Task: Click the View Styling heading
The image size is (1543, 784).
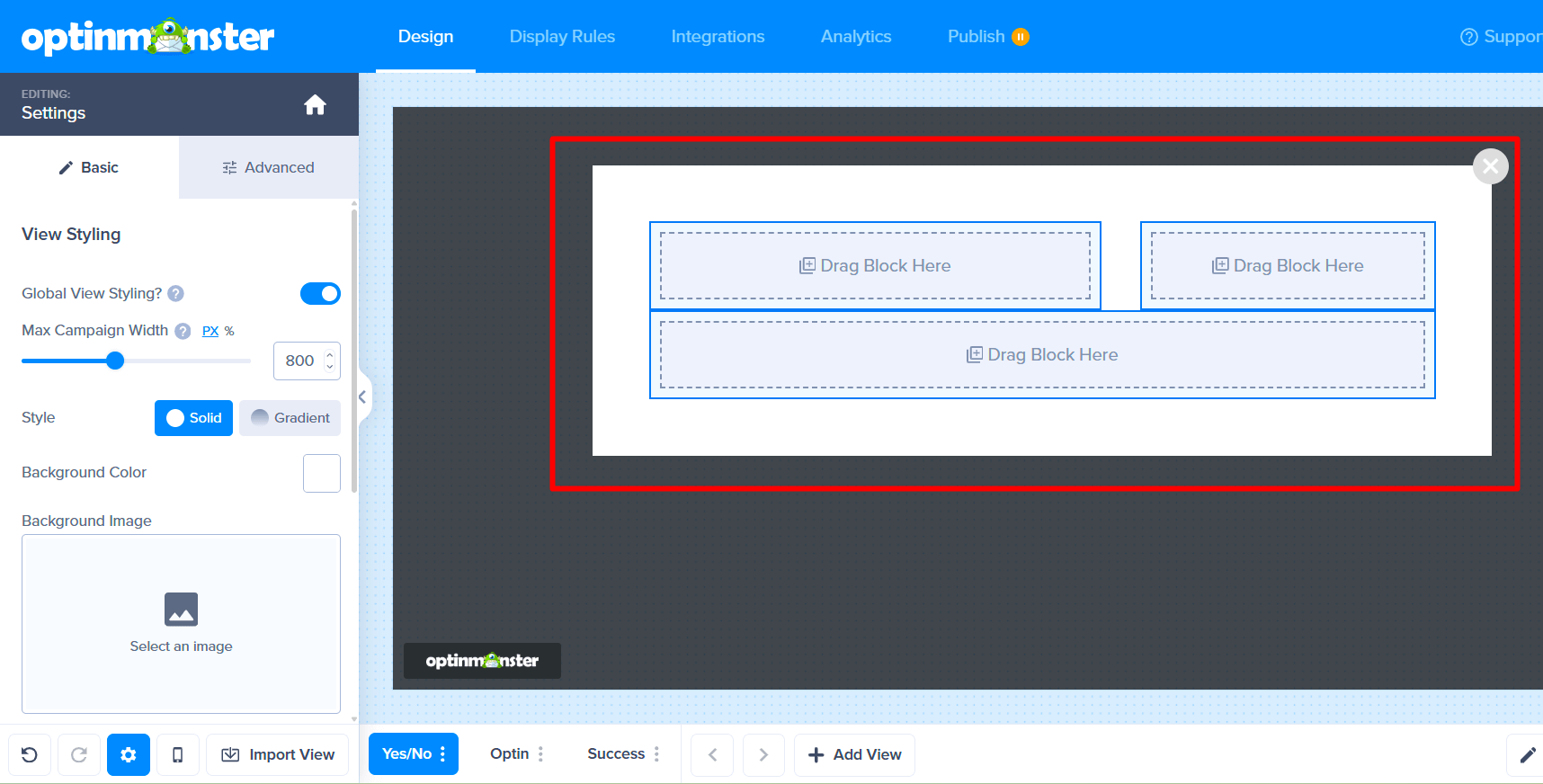Action: click(71, 235)
